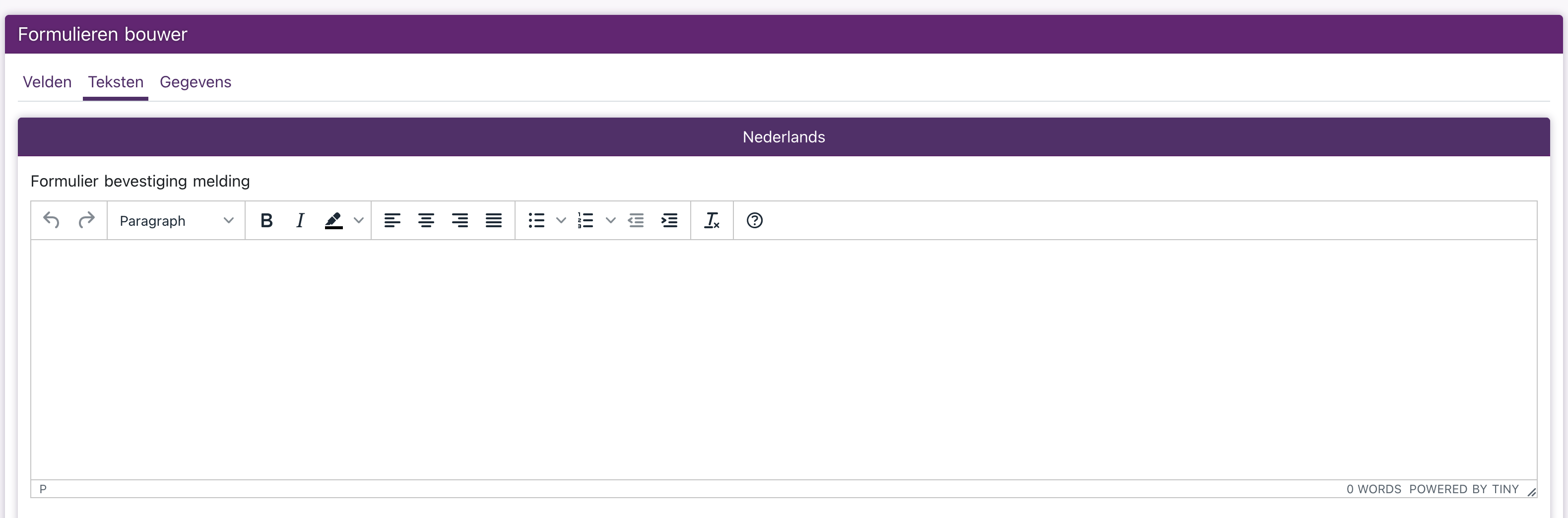Apply the background highlight color
The image size is (1568, 518).
point(333,220)
